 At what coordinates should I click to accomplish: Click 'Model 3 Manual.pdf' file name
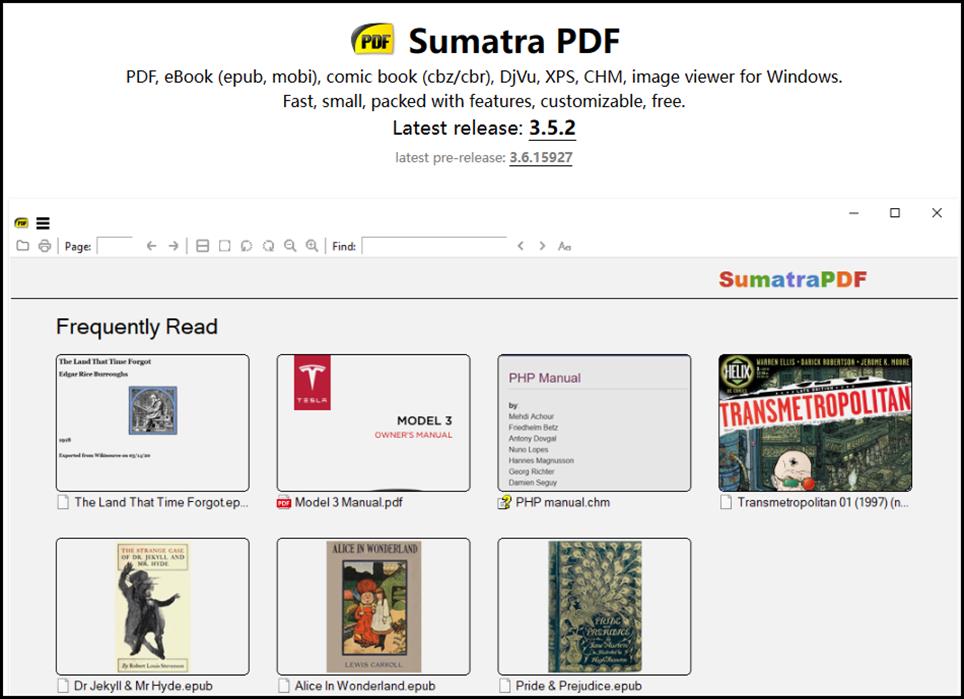coord(349,502)
